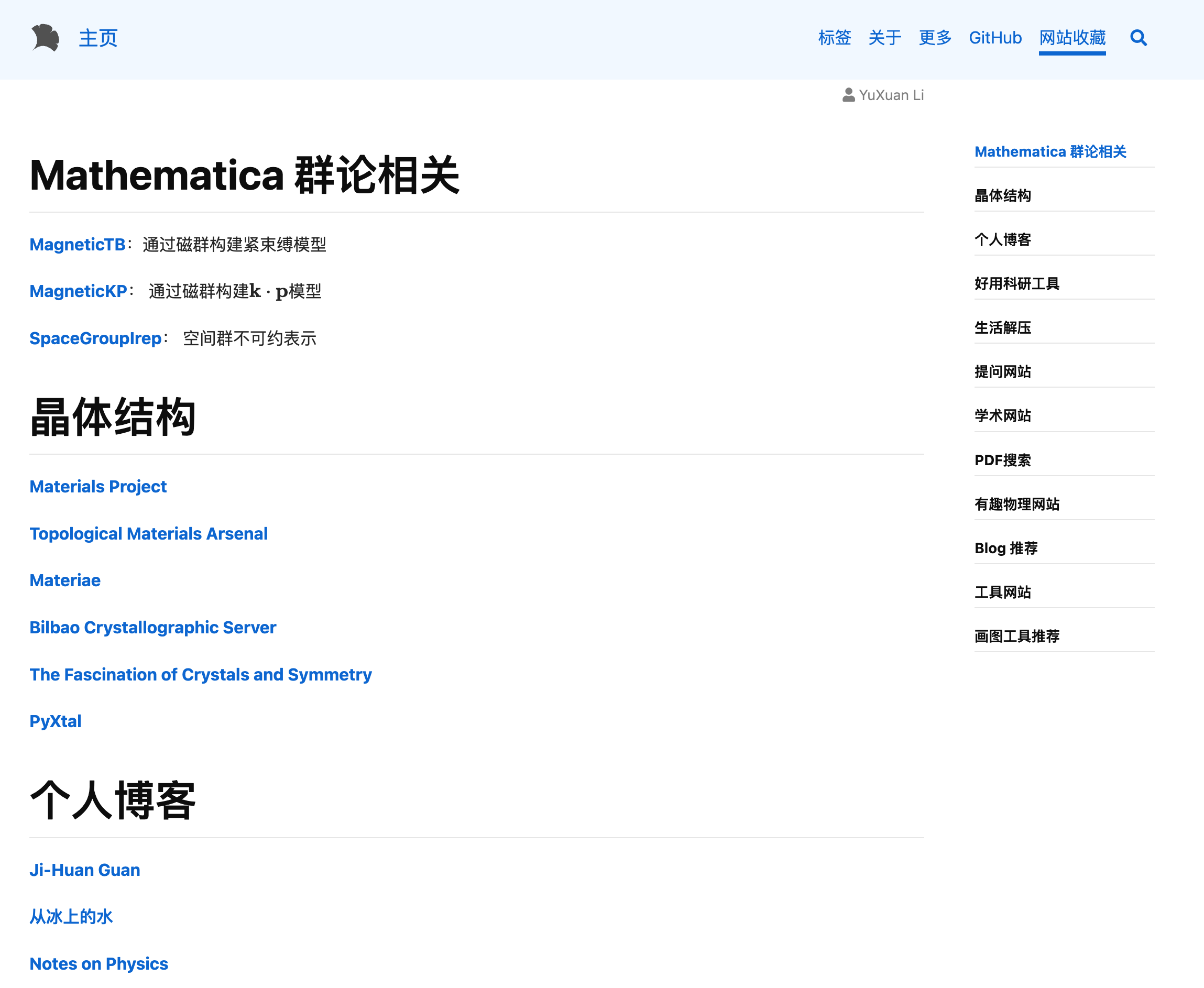Click the ginkgo leaf site logo
This screenshot has height=988, width=1204.
tap(45, 38)
